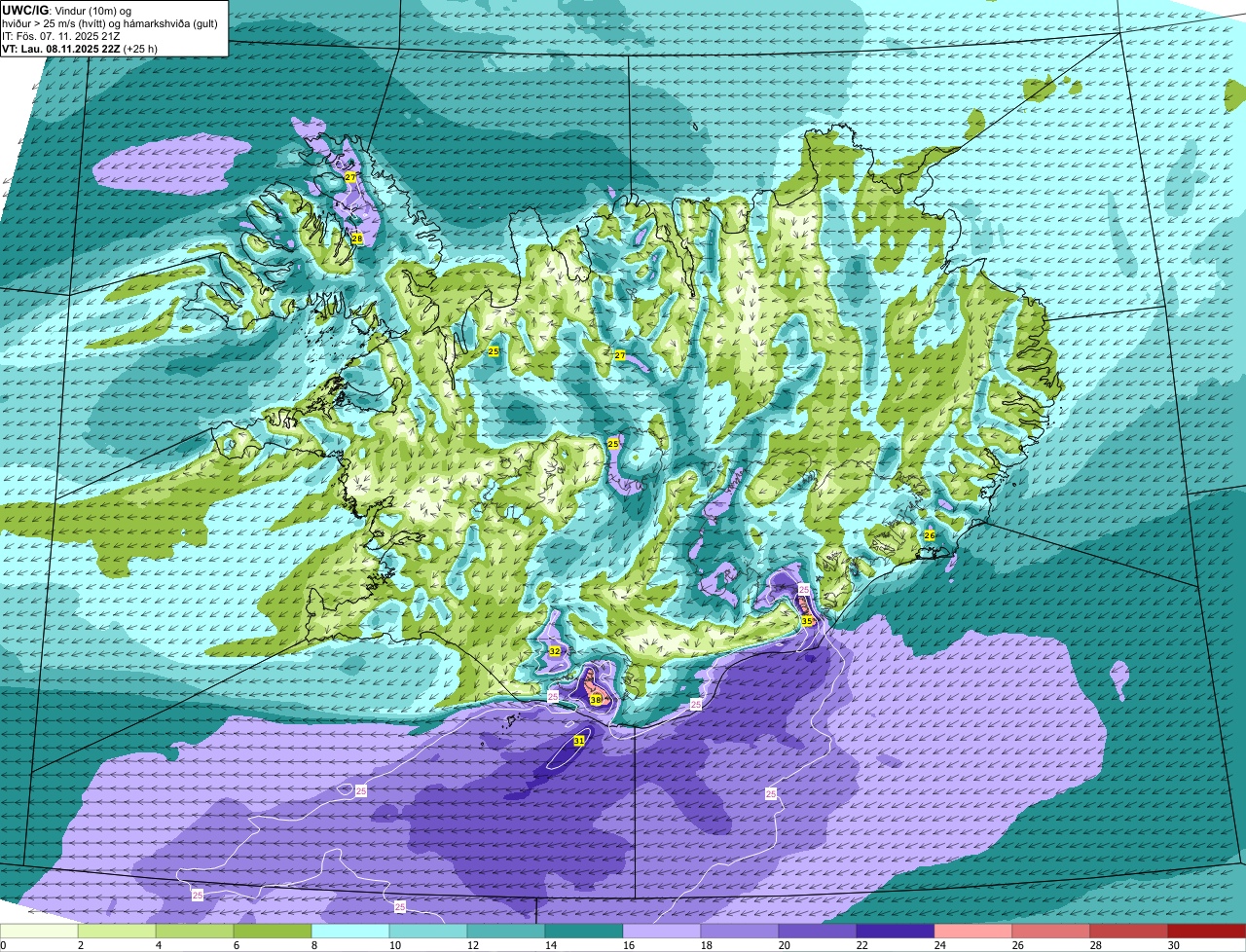Click the 'UWC/IG' title text
This screenshot has width=1246, height=952.
click(x=24, y=10)
